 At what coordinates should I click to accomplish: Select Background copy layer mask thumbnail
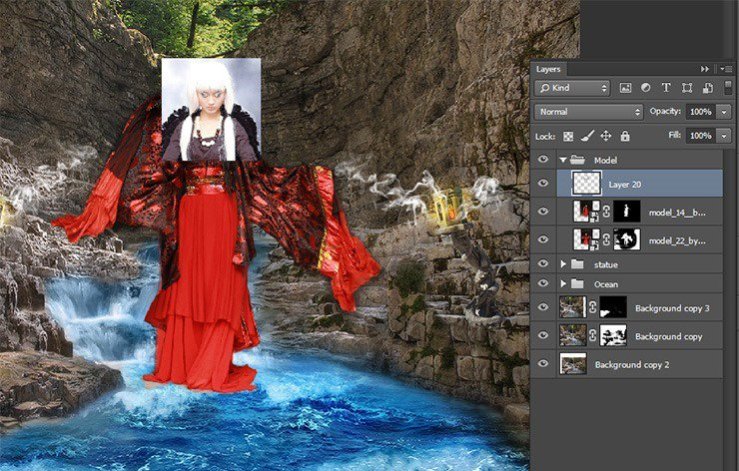[613, 335]
